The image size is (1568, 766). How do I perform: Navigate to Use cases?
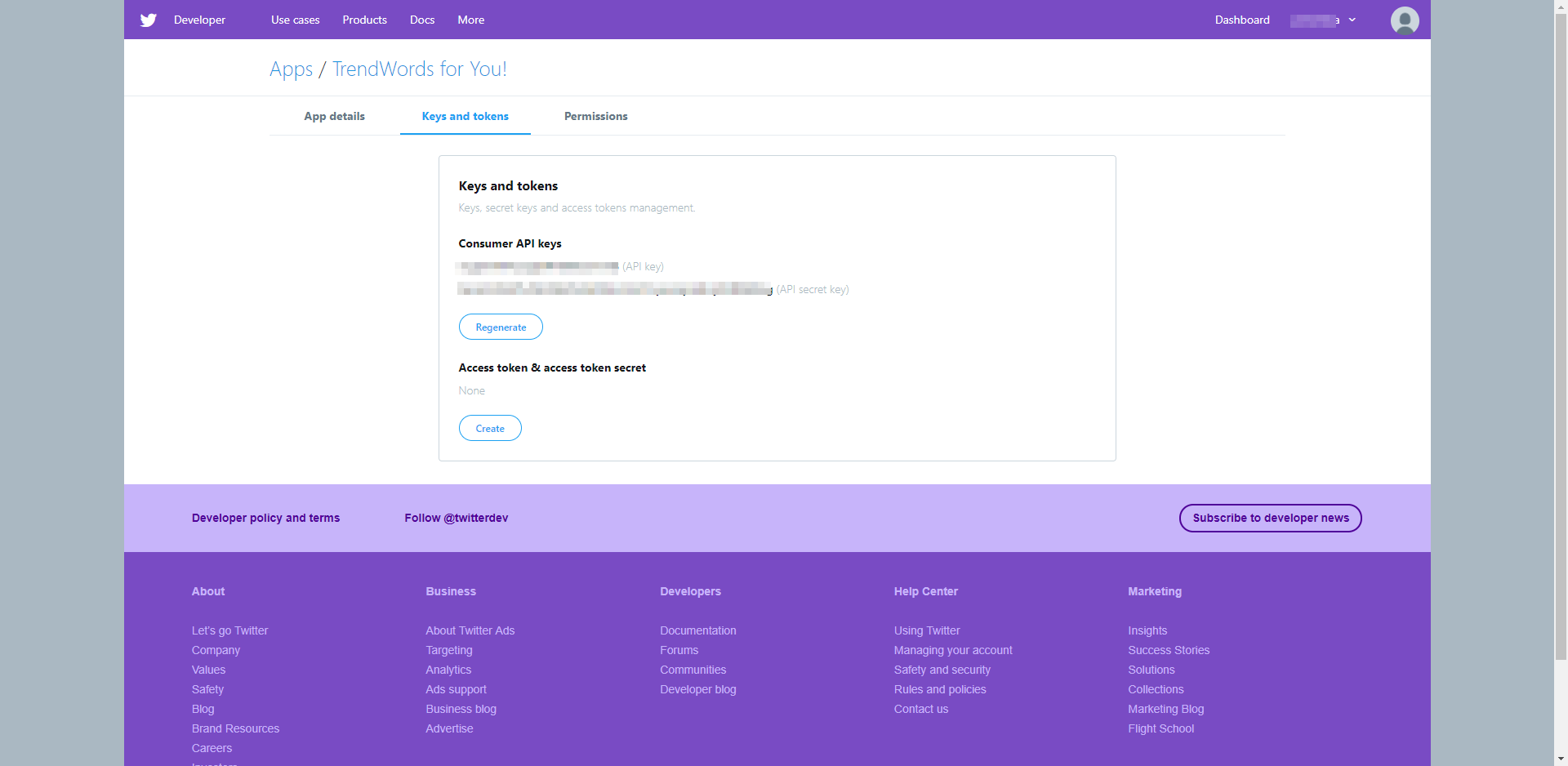point(295,20)
